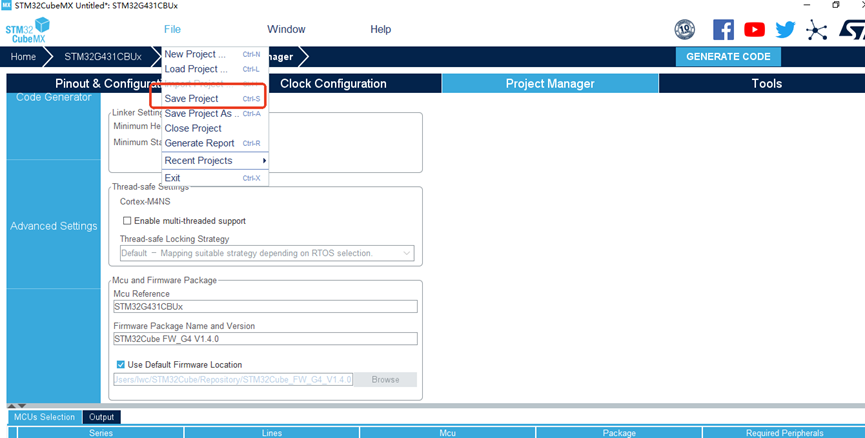The image size is (865, 438).
Task: Open the Code Generator side tab
Action: pyautogui.click(x=54, y=97)
